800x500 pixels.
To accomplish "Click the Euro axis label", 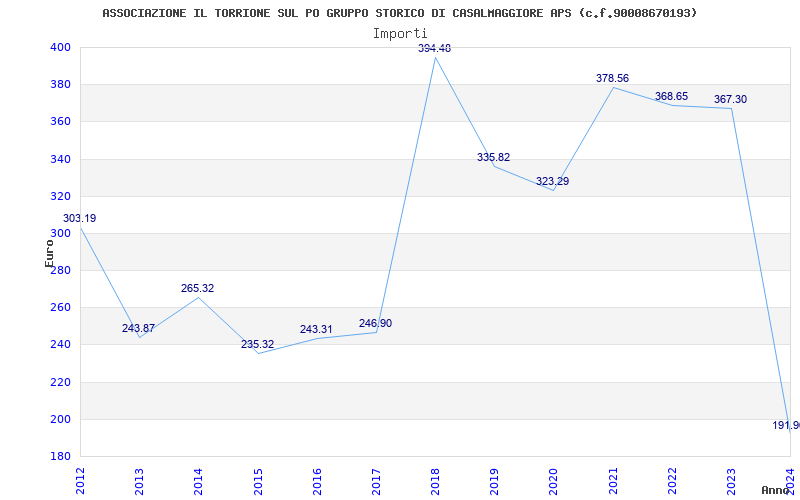I will point(49,253).
